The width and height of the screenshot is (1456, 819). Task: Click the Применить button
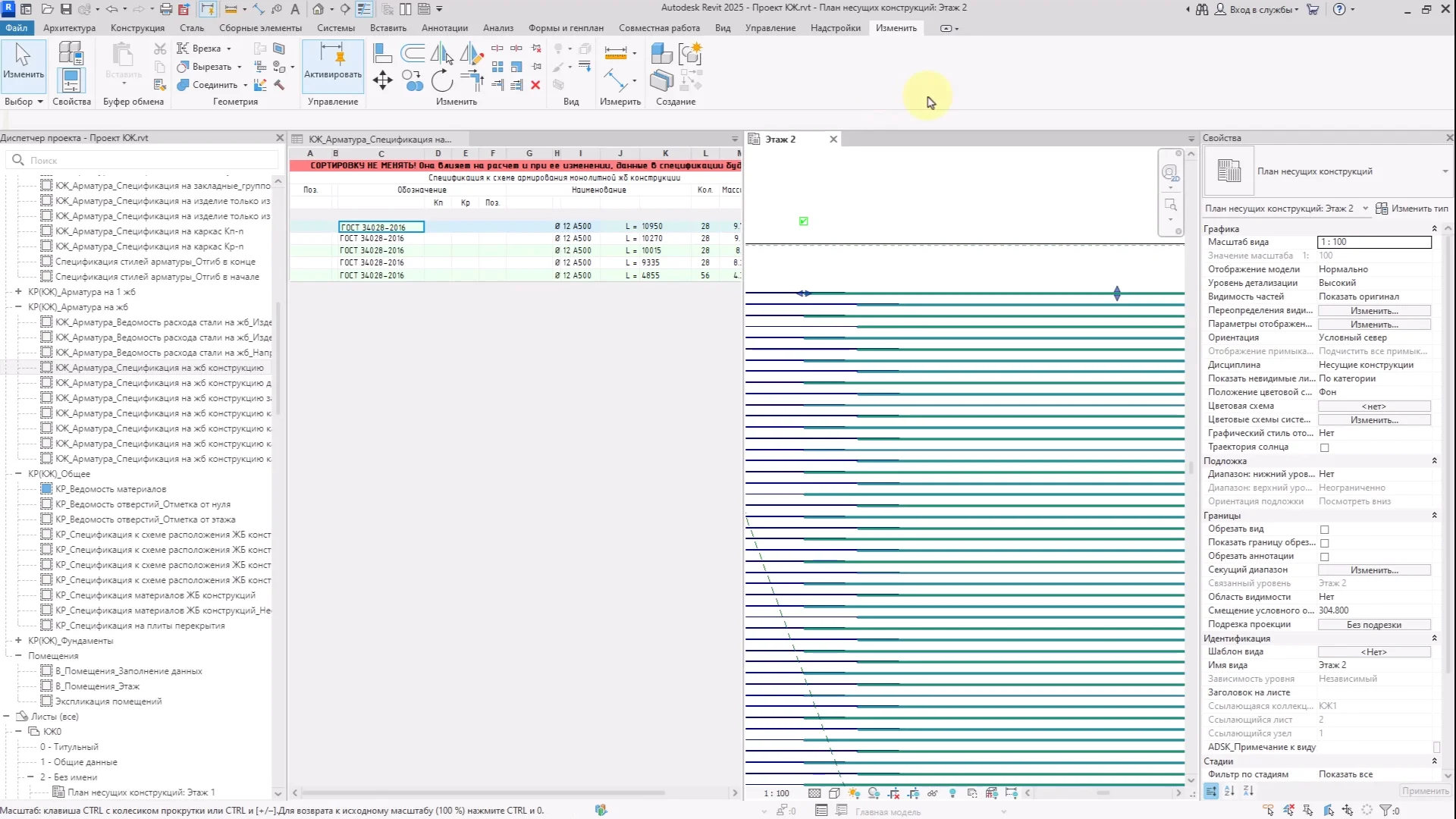click(x=1425, y=791)
